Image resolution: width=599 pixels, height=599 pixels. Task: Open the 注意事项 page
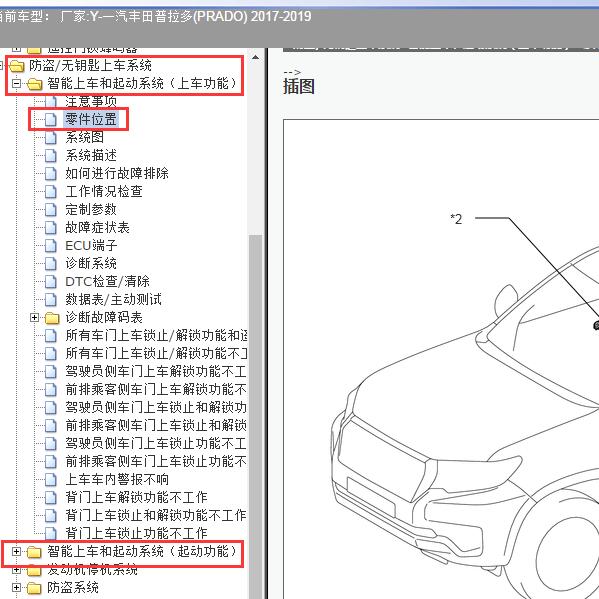(91, 101)
